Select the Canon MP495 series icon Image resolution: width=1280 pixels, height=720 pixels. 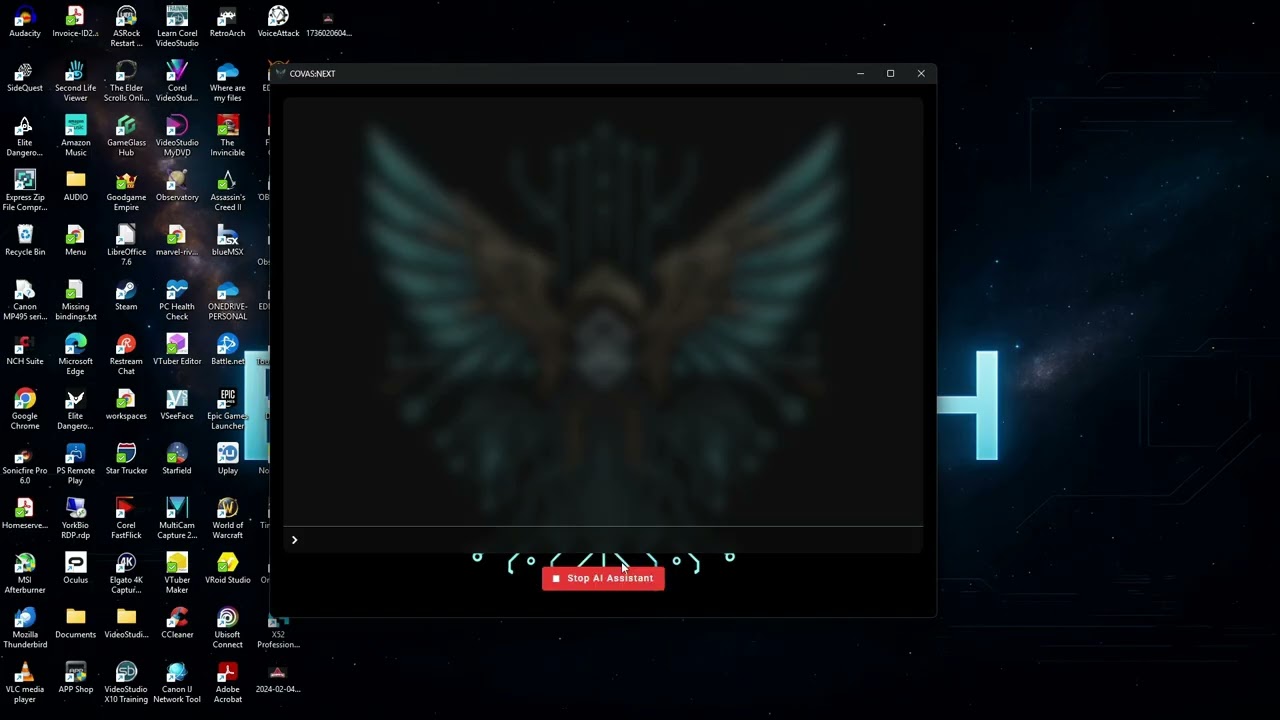(25, 300)
